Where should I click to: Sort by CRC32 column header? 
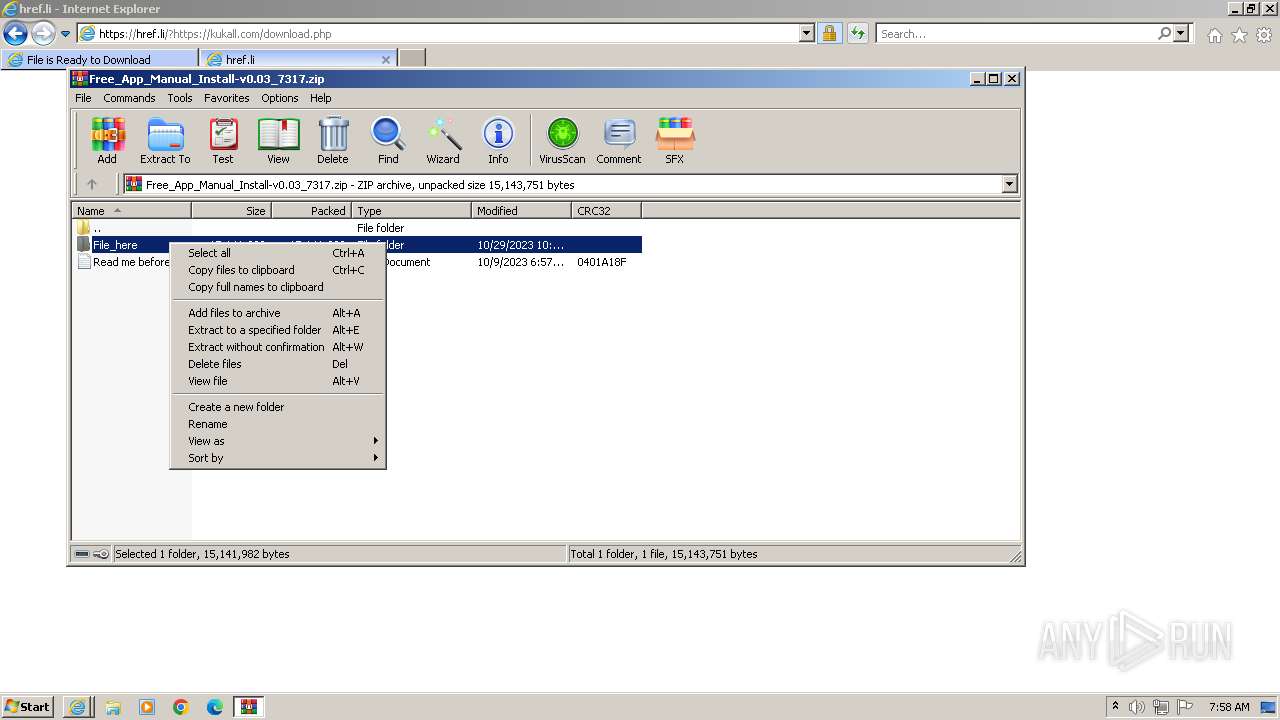[607, 211]
